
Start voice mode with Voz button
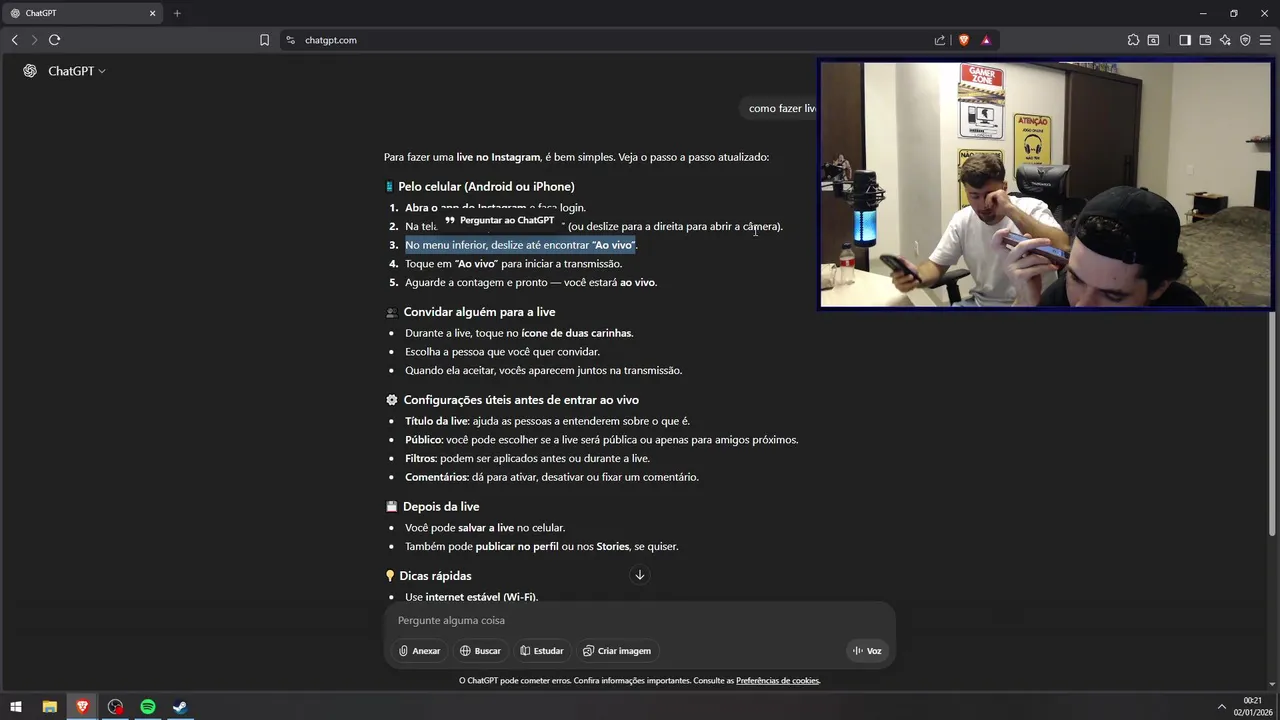point(867,651)
